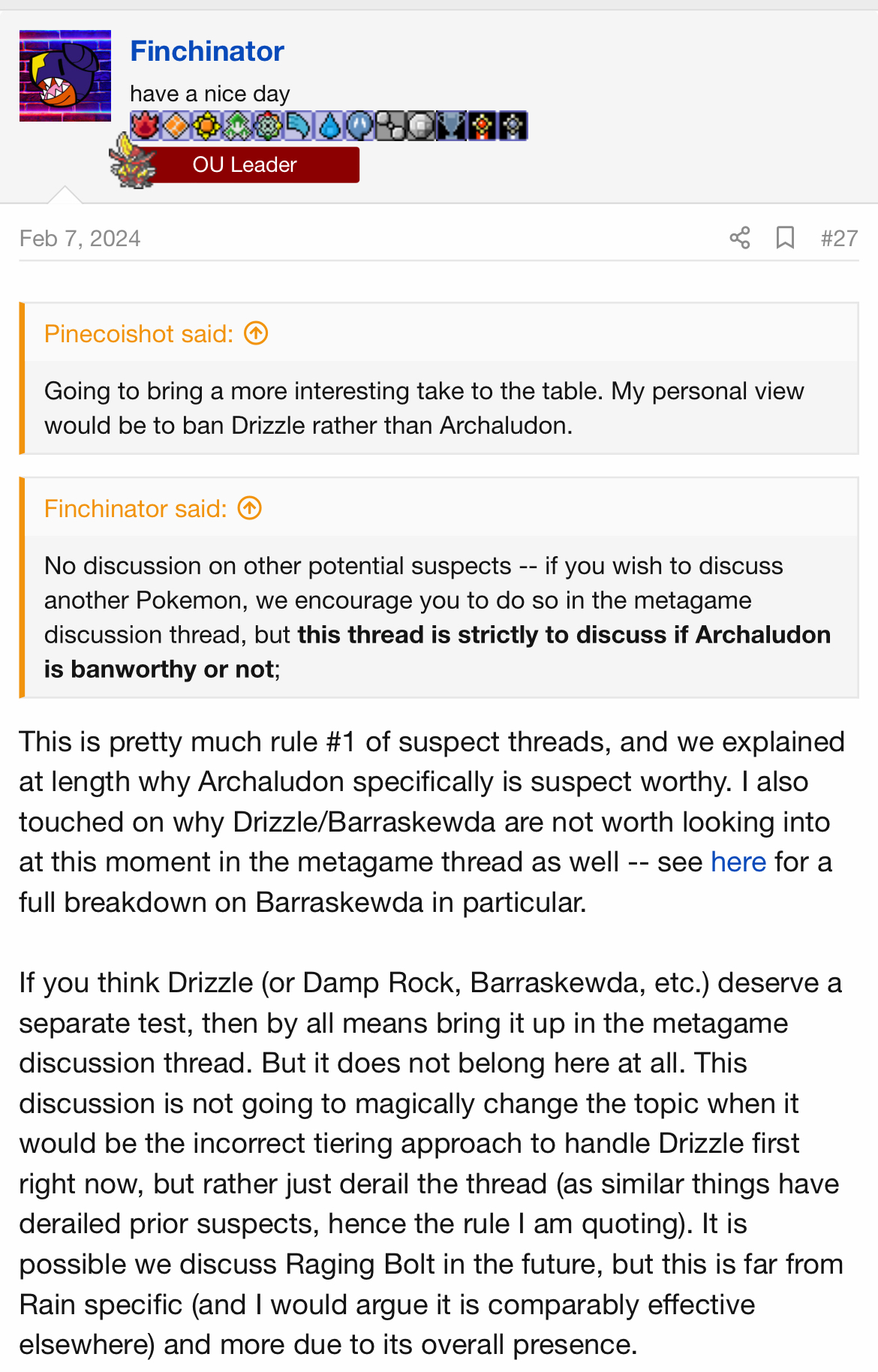Click the orange diamond badge icon
Screen dimensions: 878x1372
click(x=176, y=125)
